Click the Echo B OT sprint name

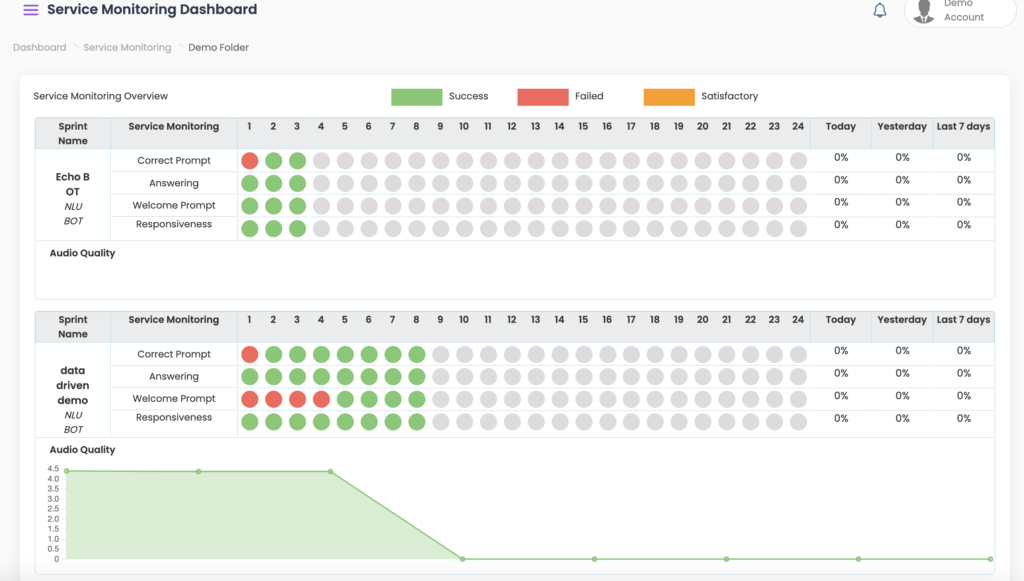(x=73, y=184)
